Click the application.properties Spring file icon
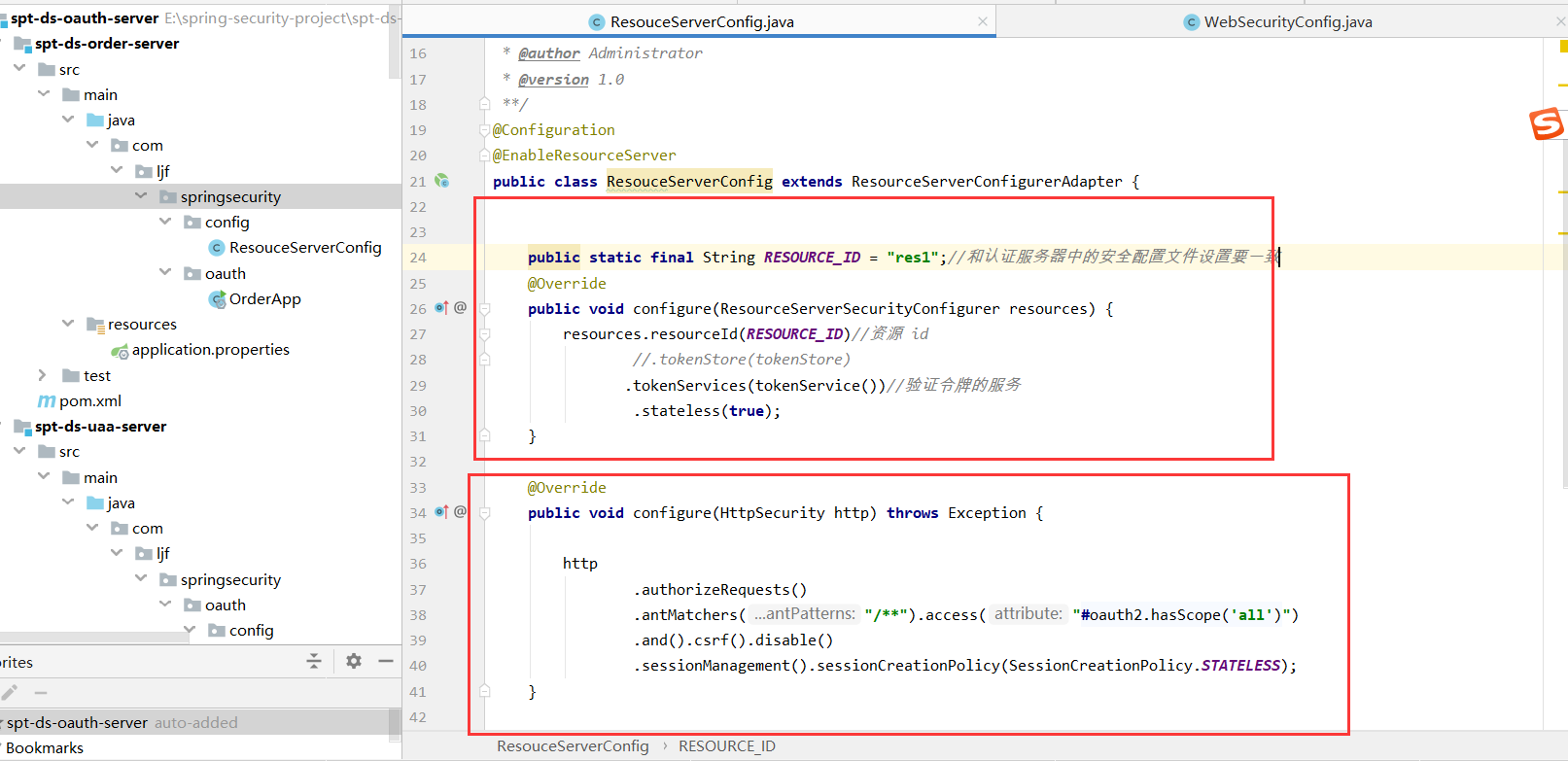Image resolution: width=1568 pixels, height=761 pixels. coord(120,350)
